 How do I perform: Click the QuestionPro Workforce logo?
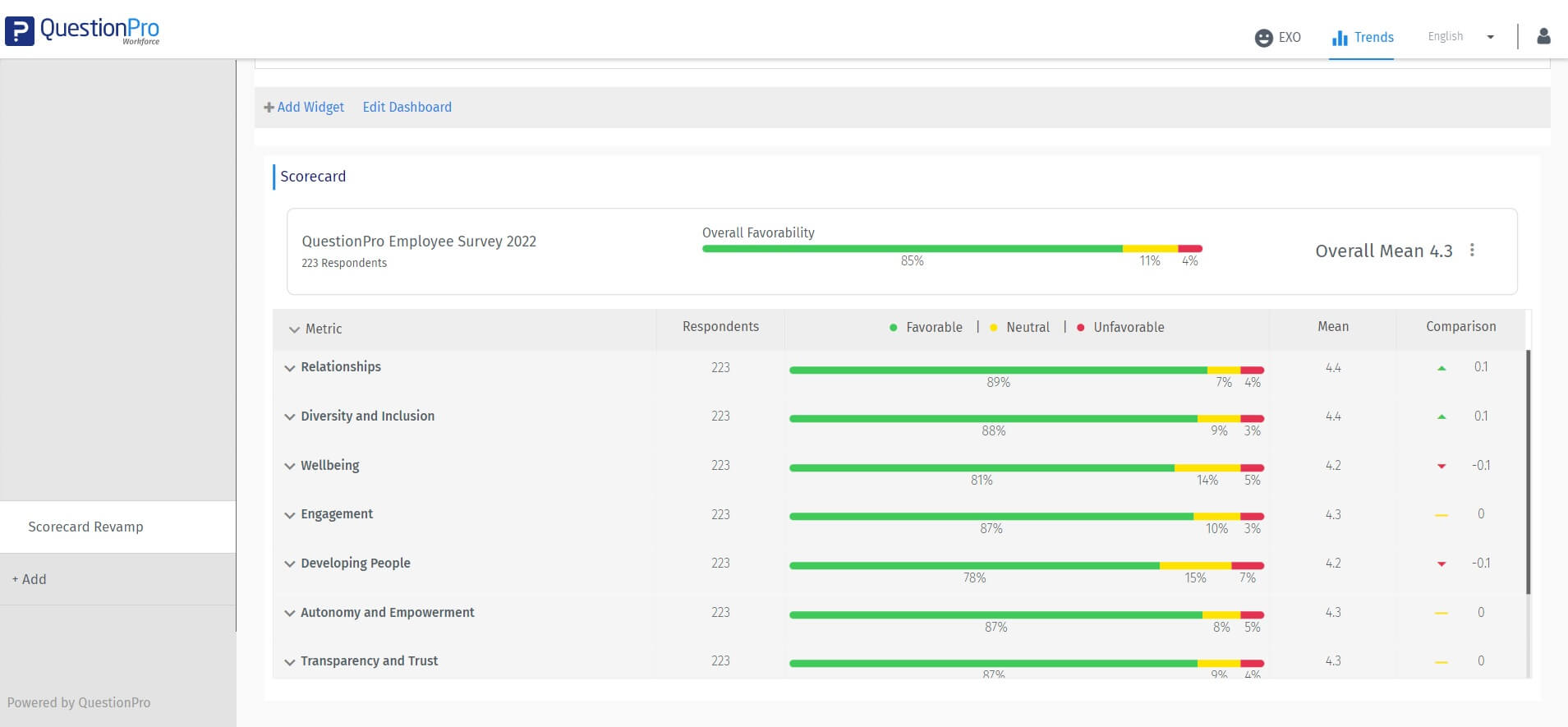click(x=83, y=30)
